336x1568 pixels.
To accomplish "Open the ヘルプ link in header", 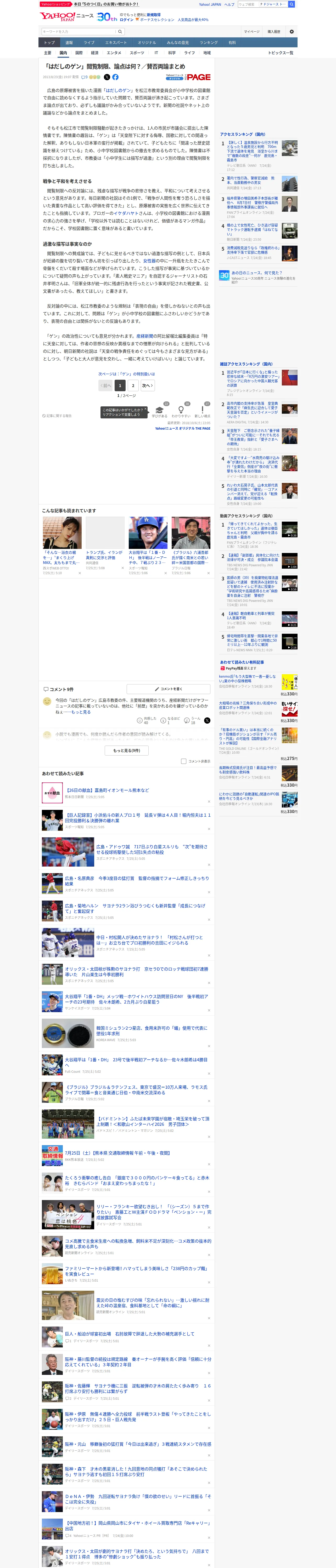I will pos(229,4).
